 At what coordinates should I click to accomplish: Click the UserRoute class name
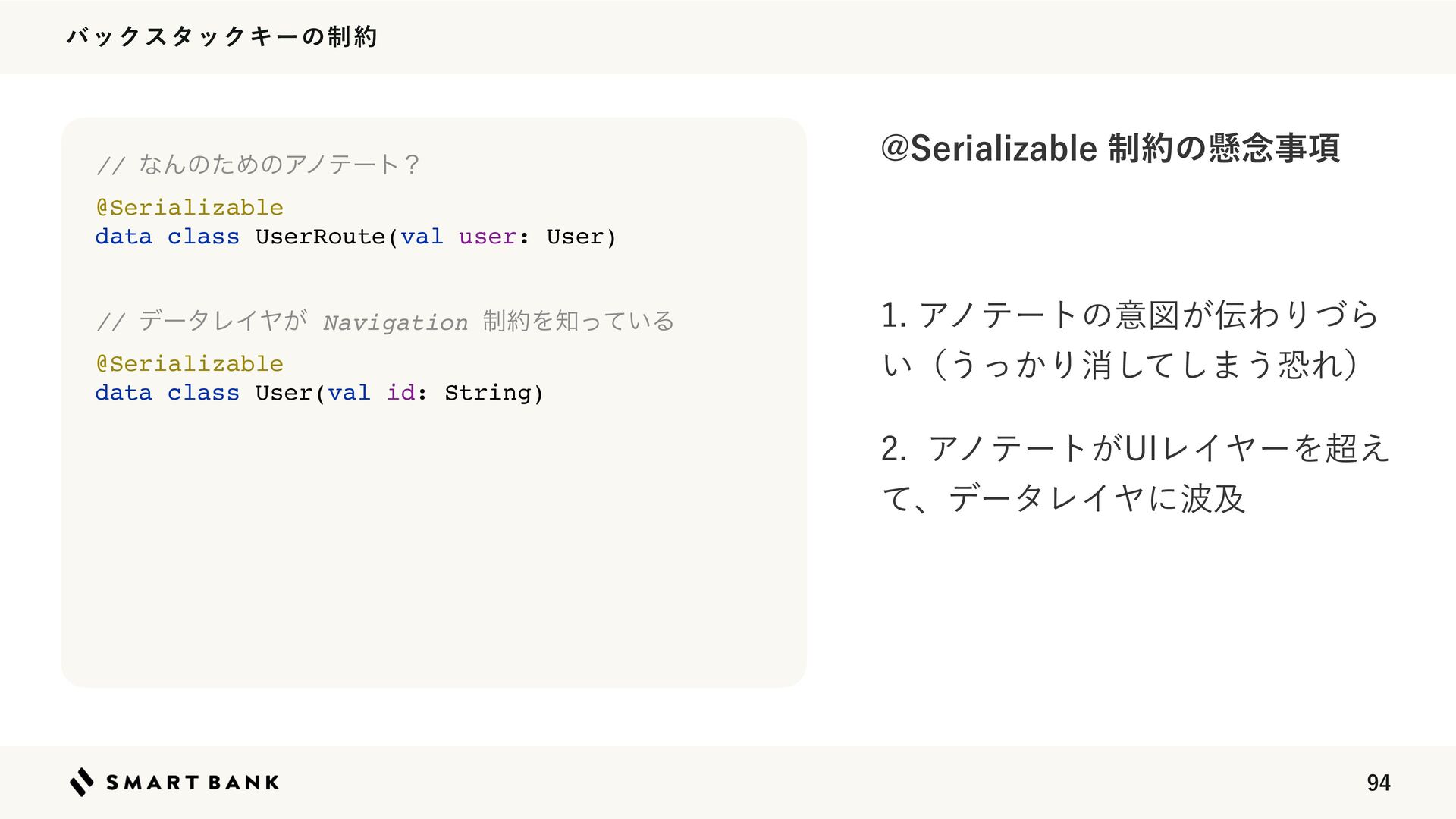[x=320, y=237]
